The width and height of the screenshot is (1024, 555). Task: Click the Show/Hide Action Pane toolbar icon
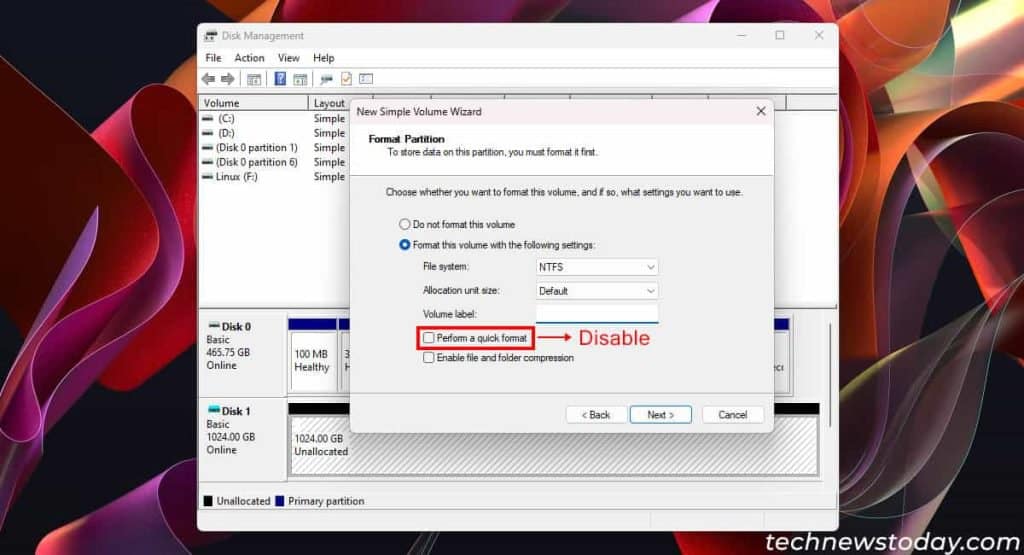pos(300,79)
